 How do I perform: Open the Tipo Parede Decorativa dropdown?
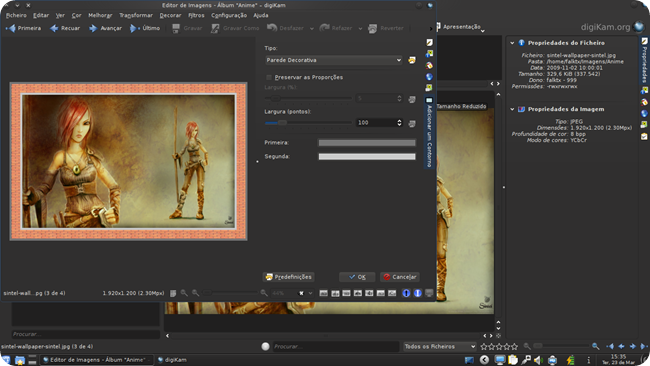(334, 60)
